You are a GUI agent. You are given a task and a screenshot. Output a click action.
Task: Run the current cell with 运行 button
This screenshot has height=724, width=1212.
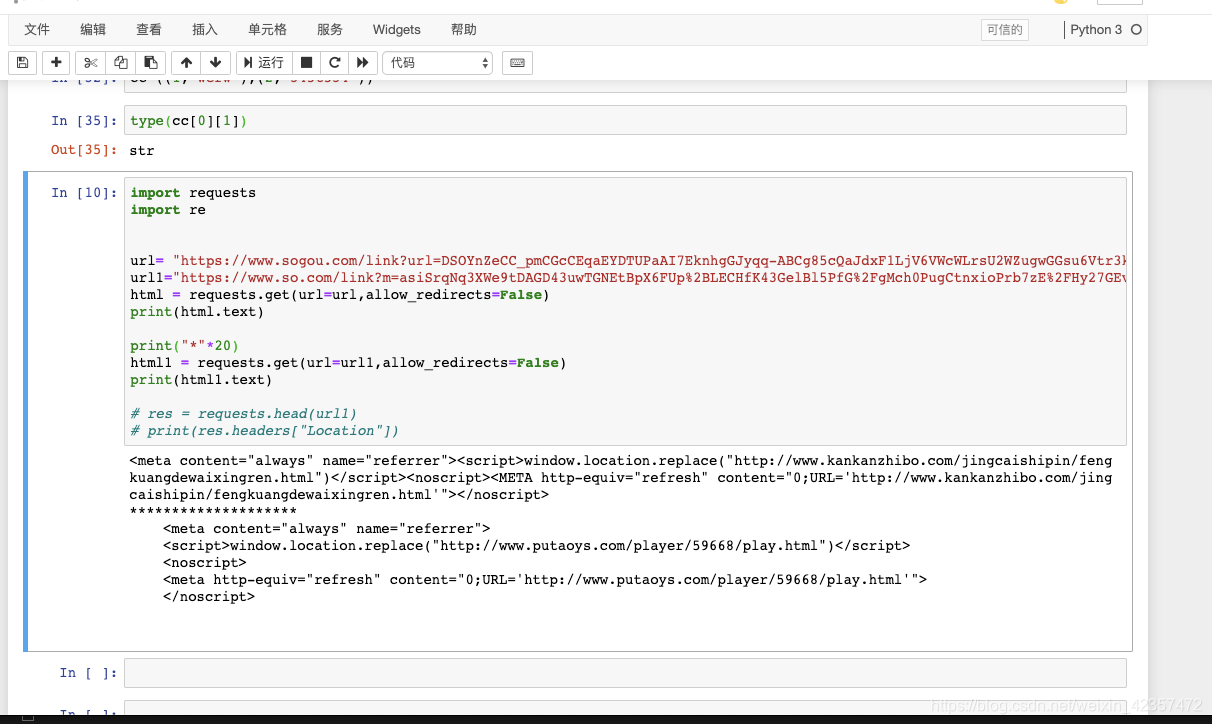tap(264, 62)
